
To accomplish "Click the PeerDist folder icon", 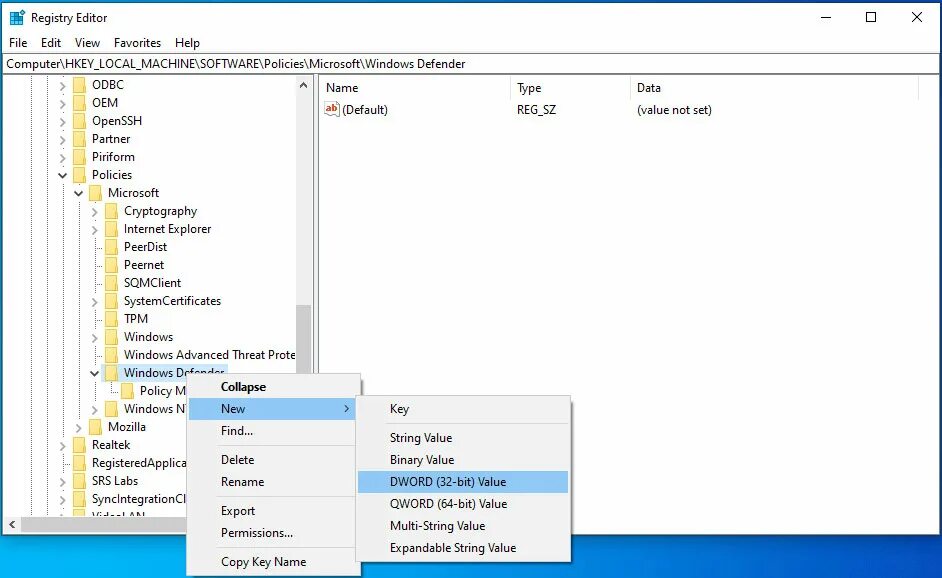I will click(x=111, y=247).
